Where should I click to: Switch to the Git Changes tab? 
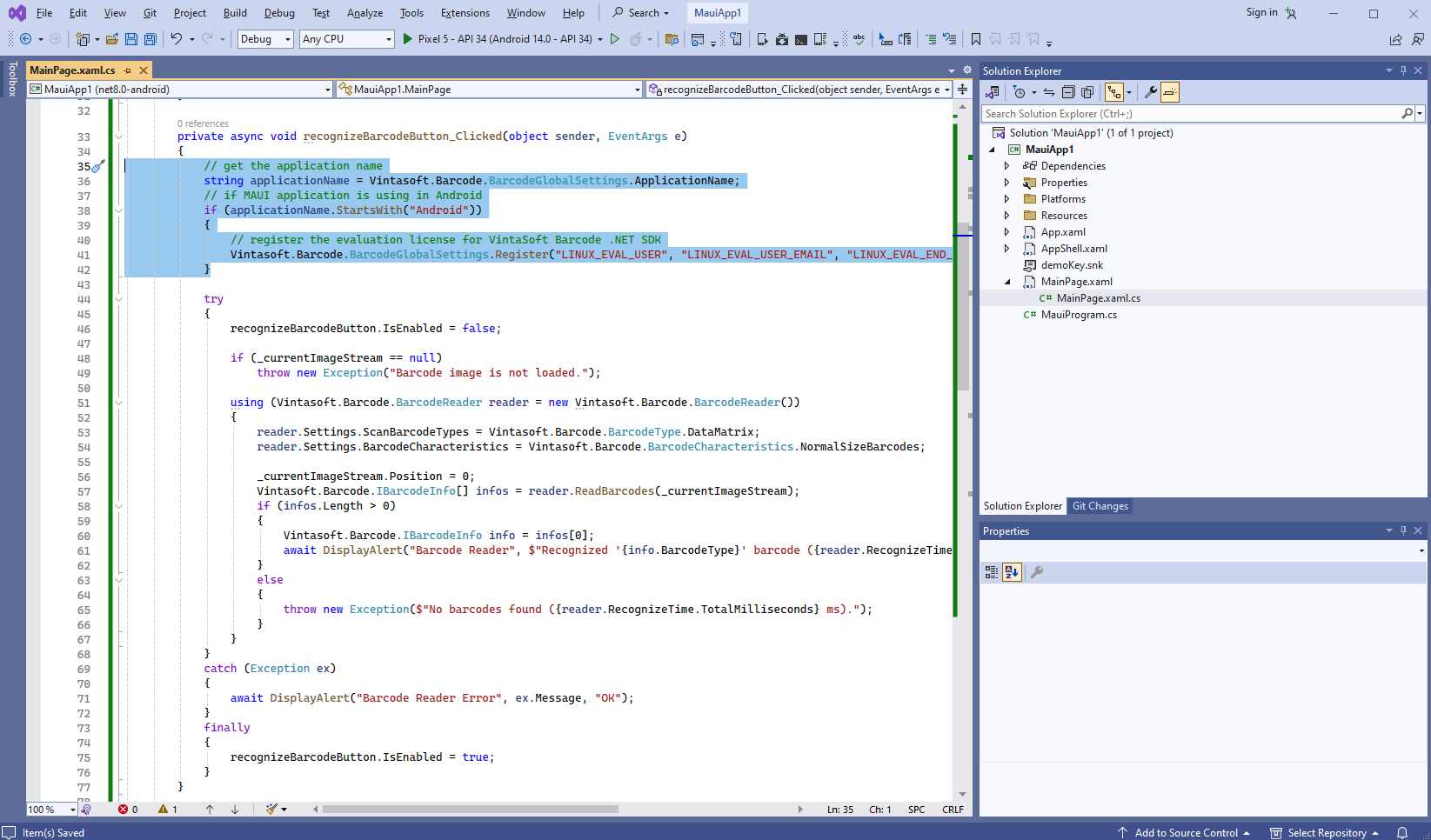[1100, 506]
